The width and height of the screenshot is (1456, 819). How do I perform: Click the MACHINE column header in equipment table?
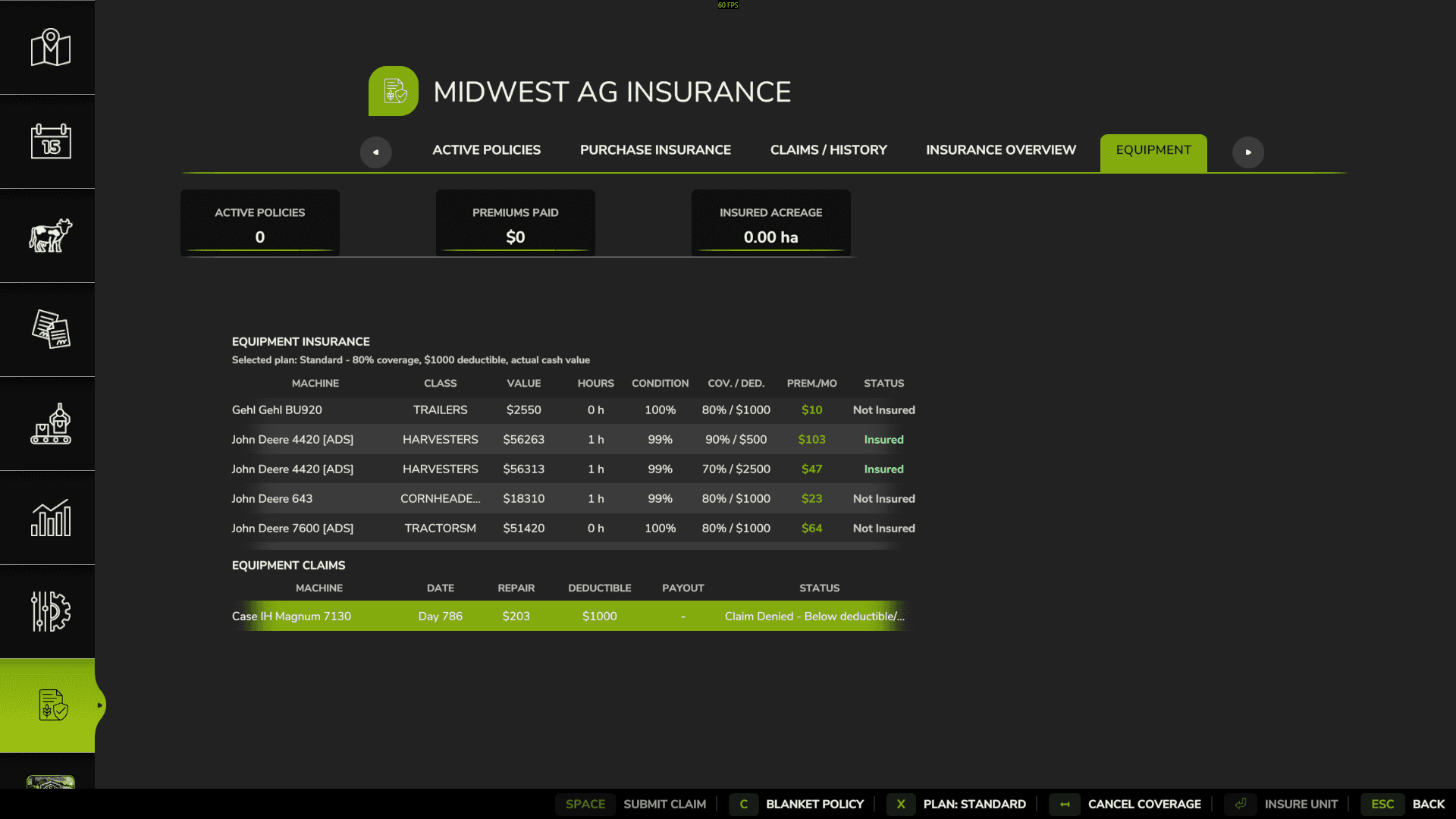315,383
